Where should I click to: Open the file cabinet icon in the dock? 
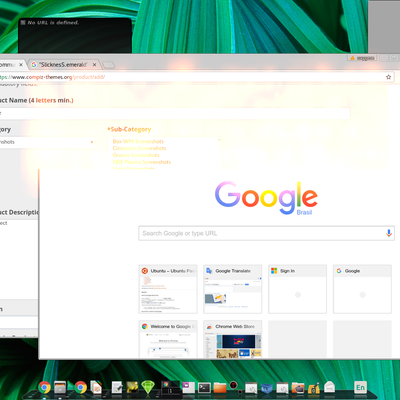[x=60, y=387]
